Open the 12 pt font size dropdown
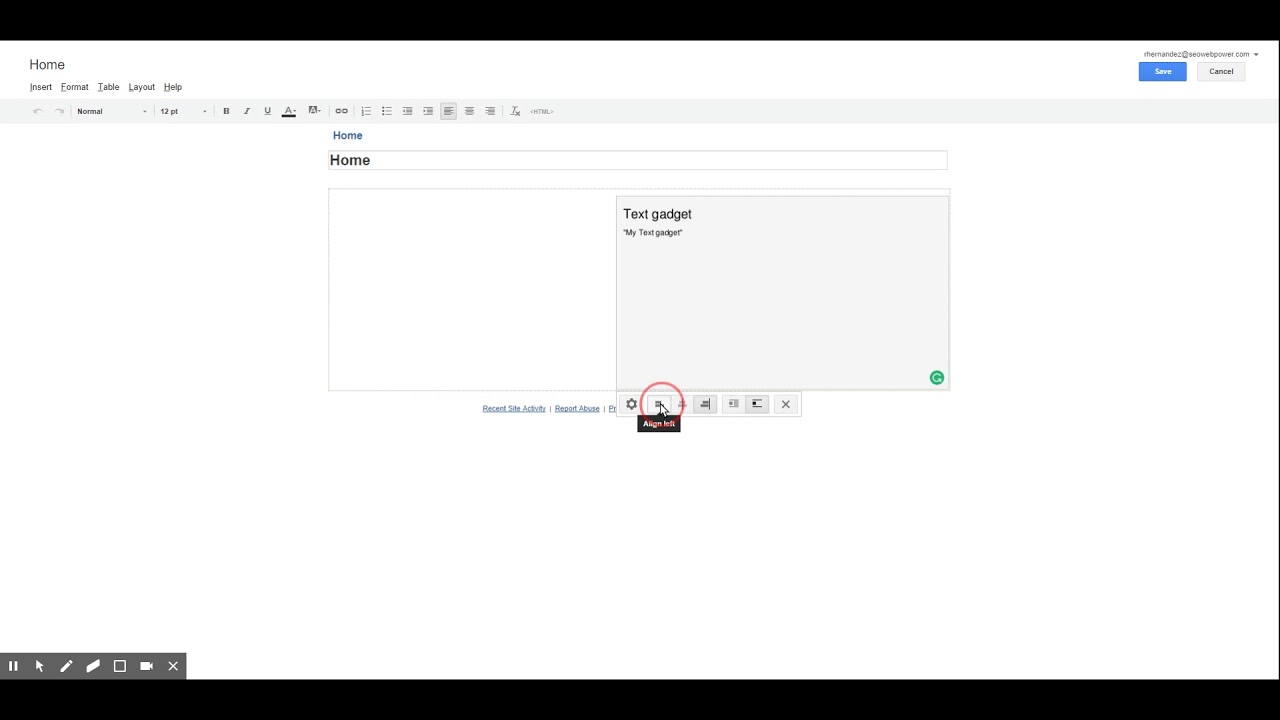This screenshot has height=720, width=1280. [x=183, y=111]
